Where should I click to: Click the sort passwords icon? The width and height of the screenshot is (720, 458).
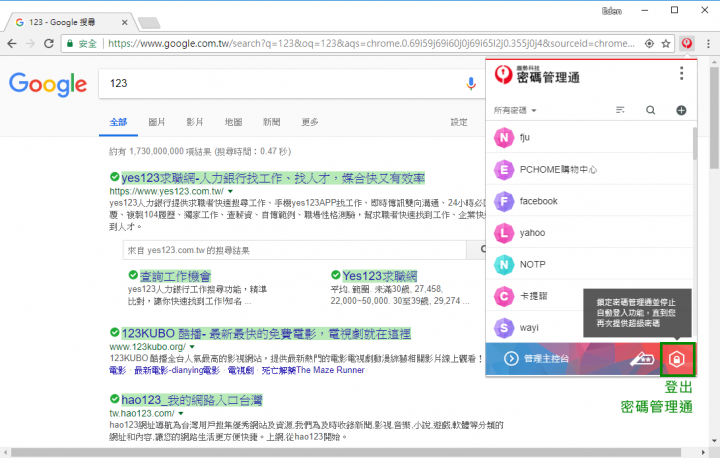tap(620, 110)
